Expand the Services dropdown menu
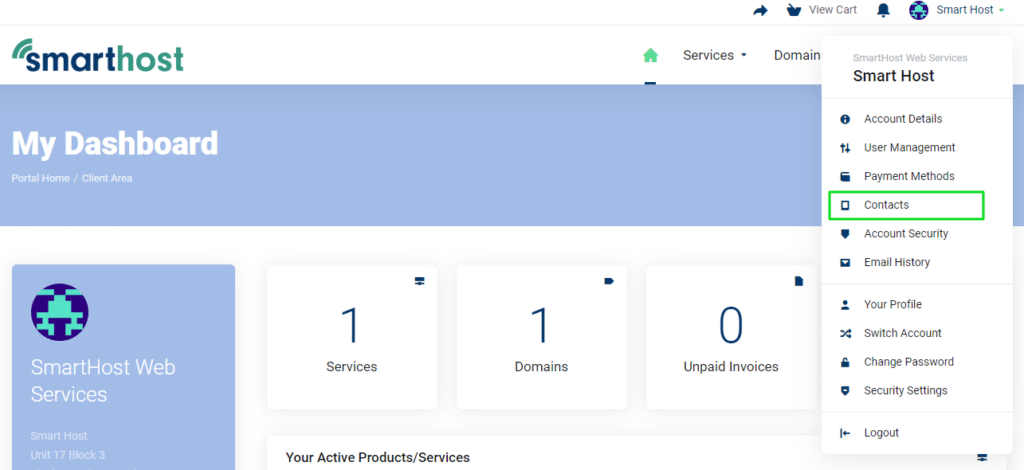 click(x=714, y=55)
